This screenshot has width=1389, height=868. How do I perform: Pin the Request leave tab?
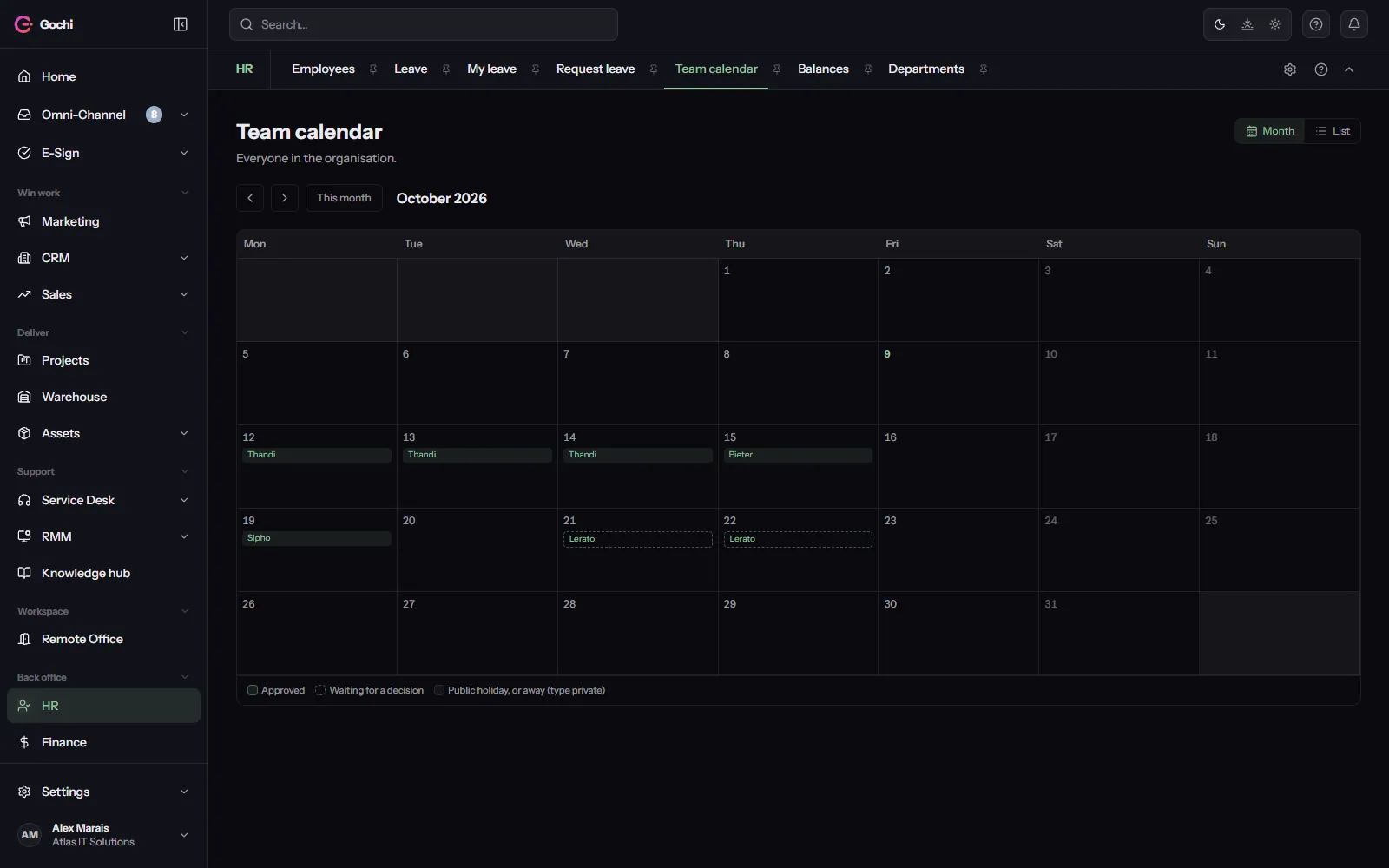click(654, 69)
